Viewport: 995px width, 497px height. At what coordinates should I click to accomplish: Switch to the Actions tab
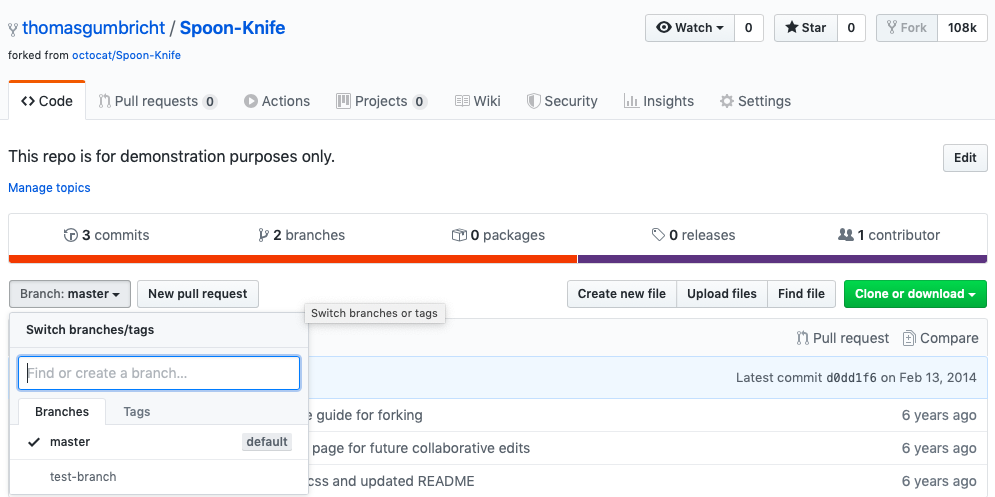pos(277,101)
